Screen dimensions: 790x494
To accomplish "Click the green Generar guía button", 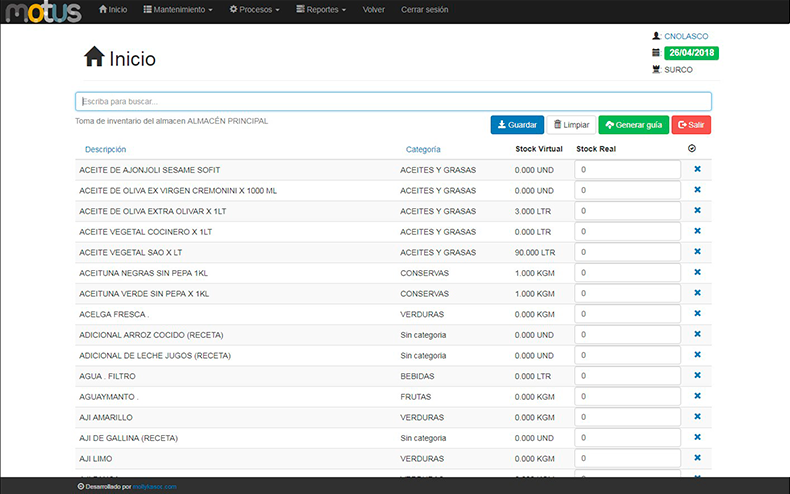I will click(x=633, y=125).
